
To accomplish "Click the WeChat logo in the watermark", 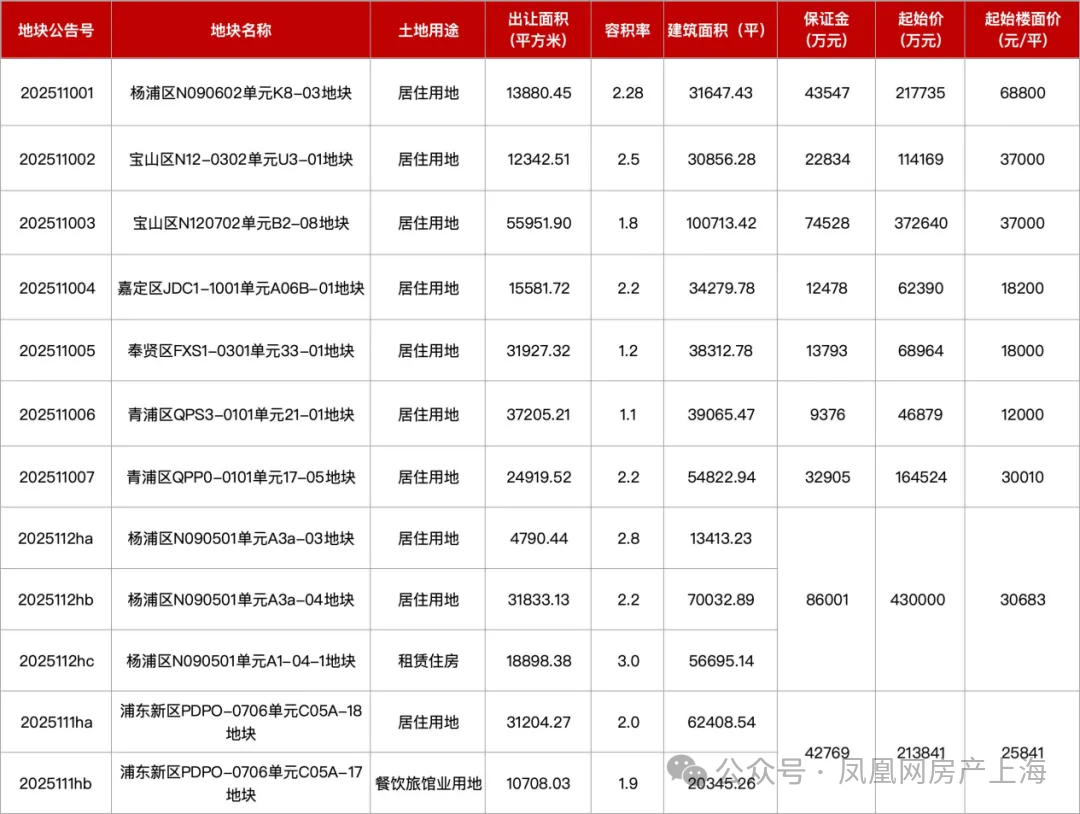I will (x=692, y=772).
